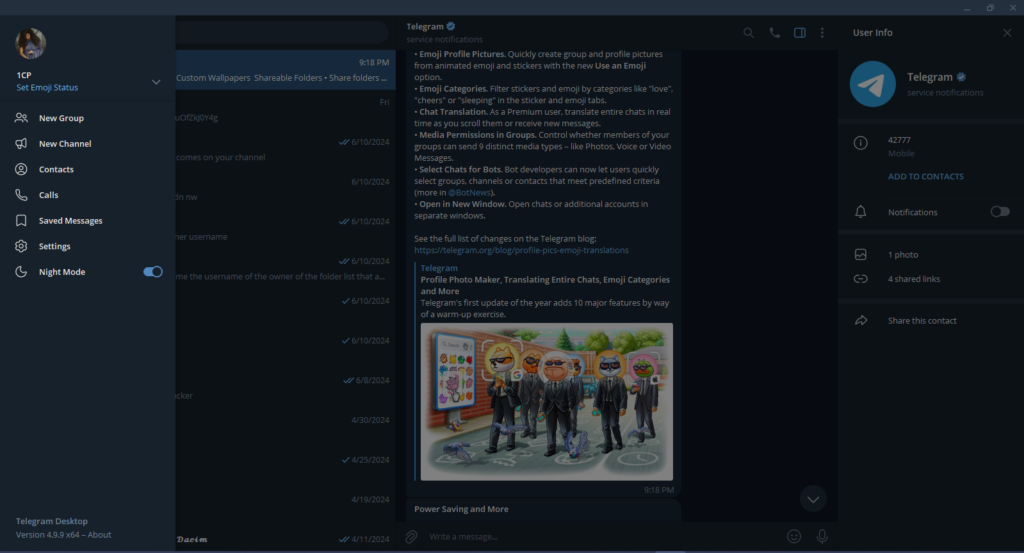Jump to bottom with the down-arrow button
This screenshot has width=1024, height=553.
(813, 499)
